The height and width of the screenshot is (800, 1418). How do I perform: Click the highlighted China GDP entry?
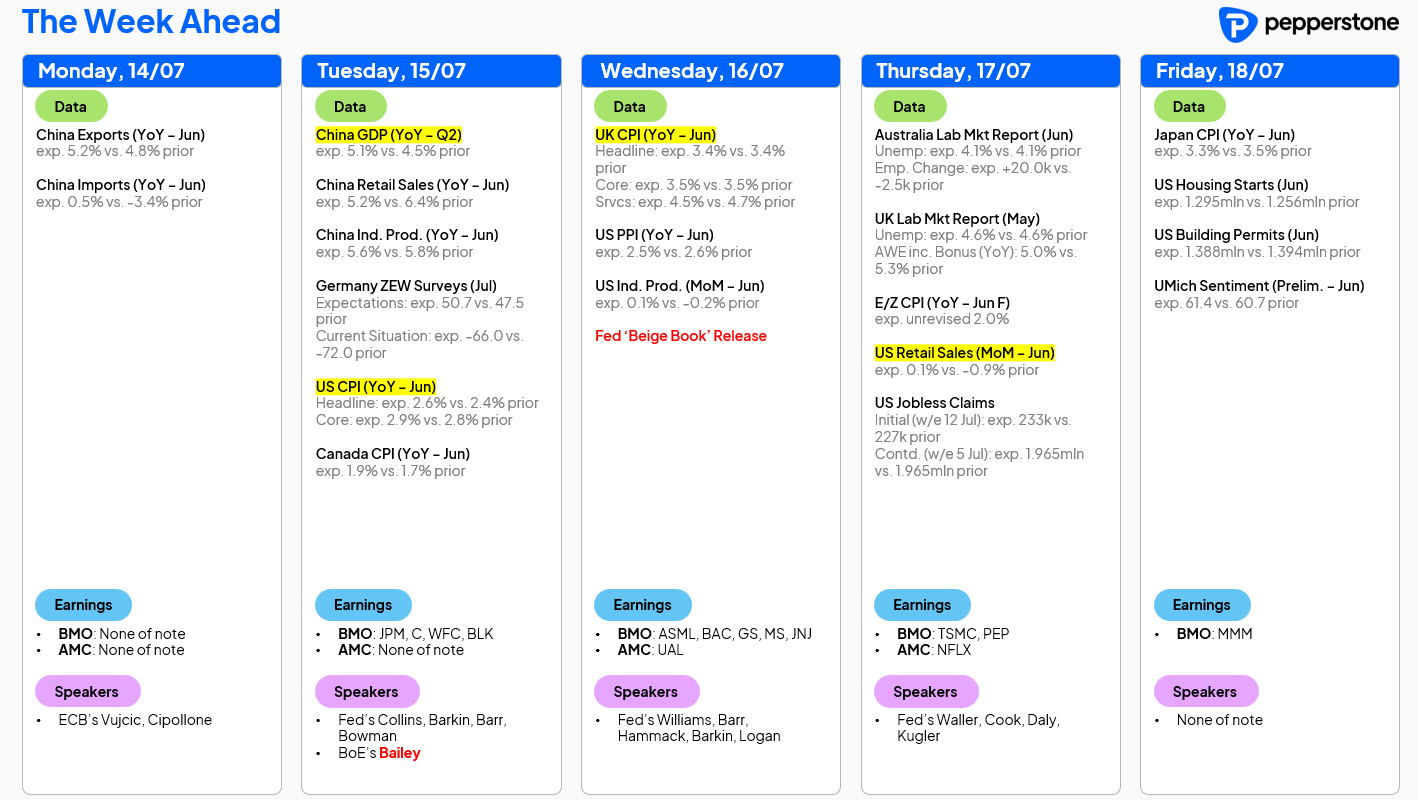[x=389, y=135]
